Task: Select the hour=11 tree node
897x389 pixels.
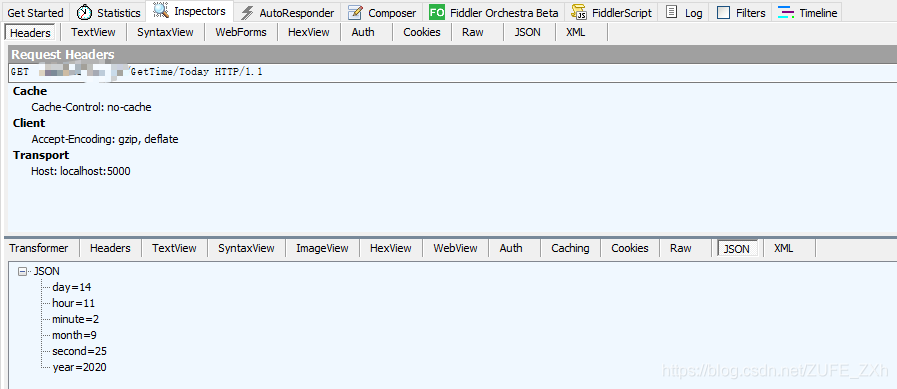Action: [73, 303]
